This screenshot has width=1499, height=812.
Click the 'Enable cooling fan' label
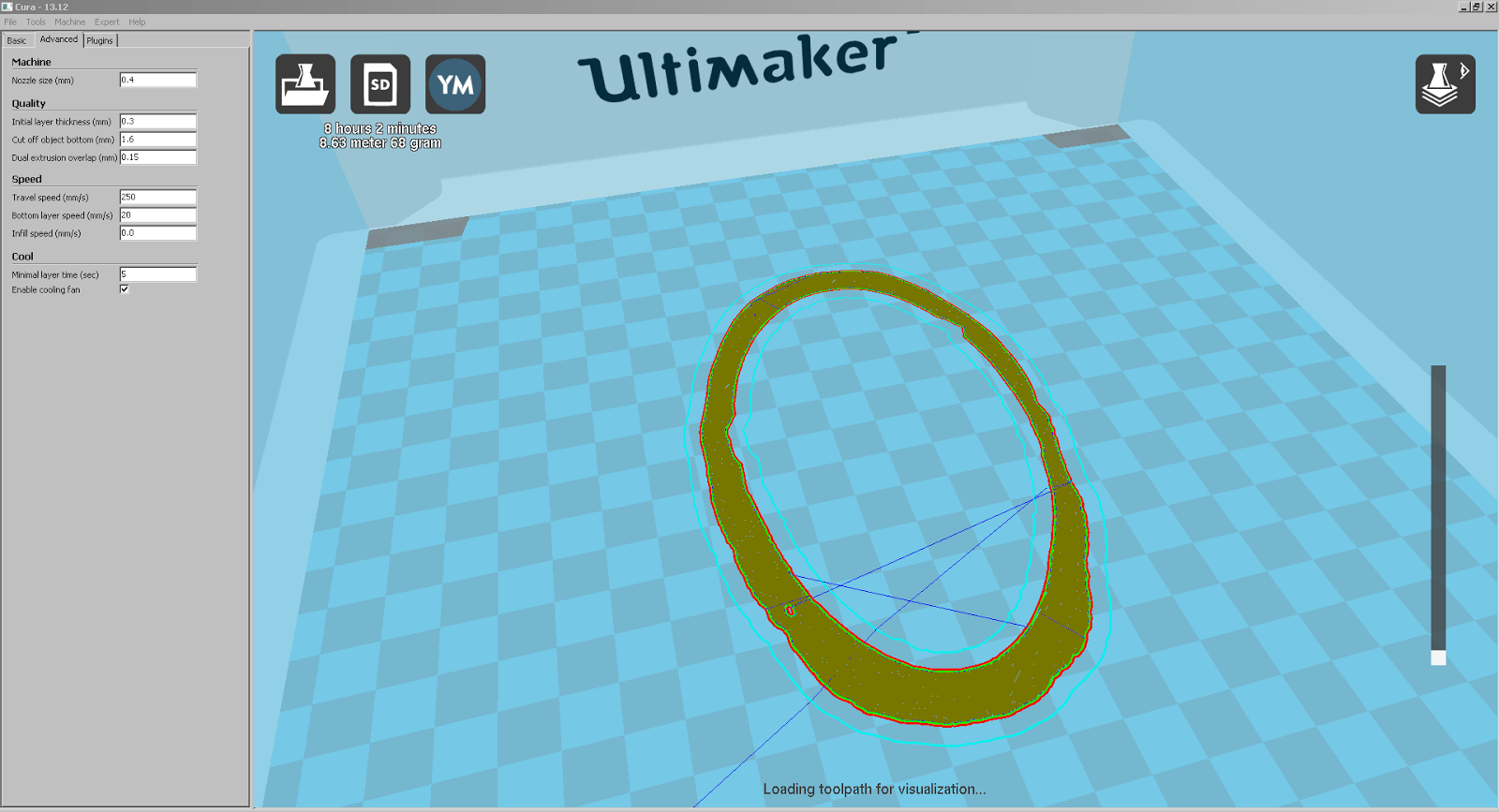click(x=46, y=290)
